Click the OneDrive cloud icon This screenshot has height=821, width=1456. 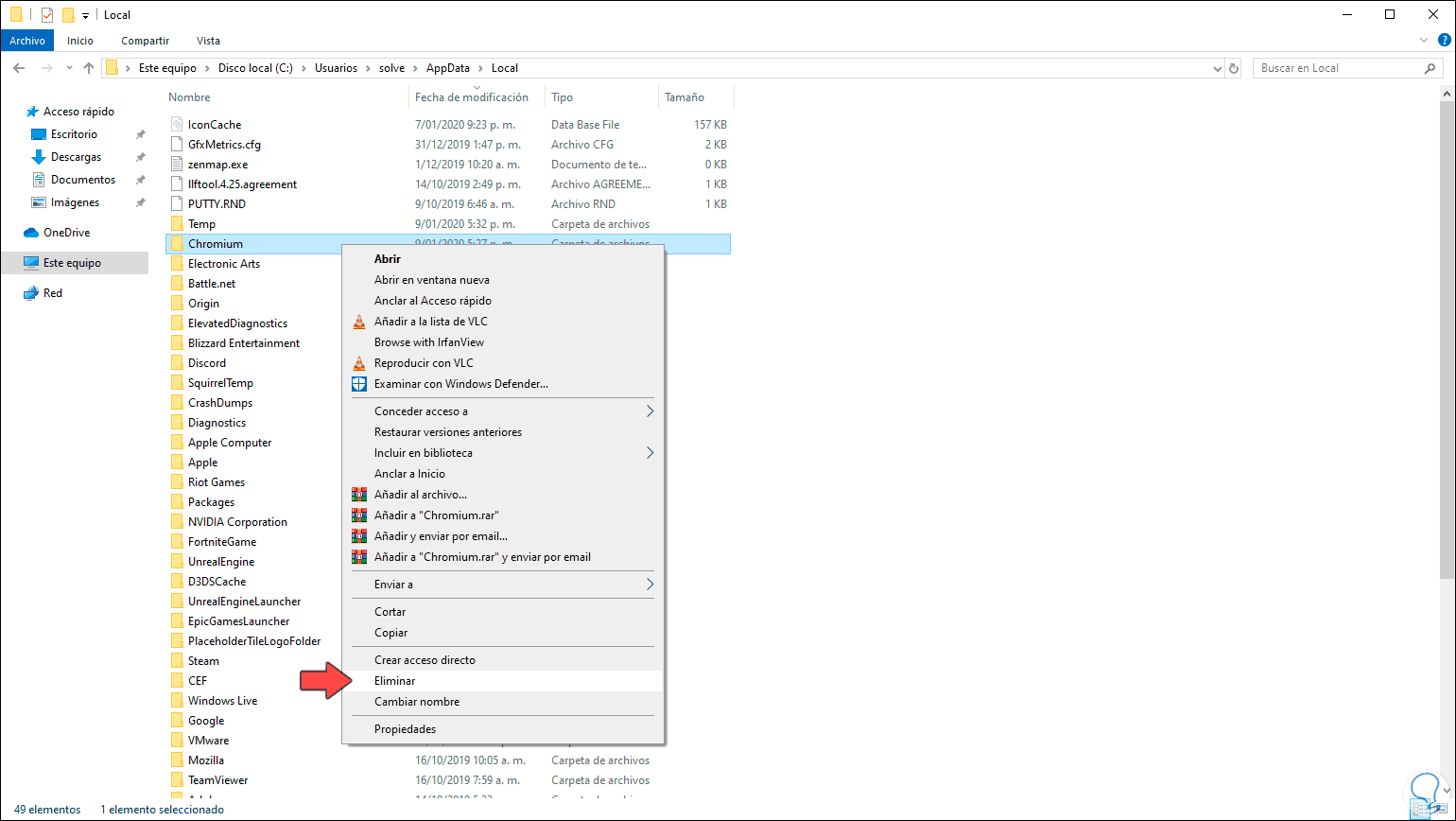coord(31,233)
